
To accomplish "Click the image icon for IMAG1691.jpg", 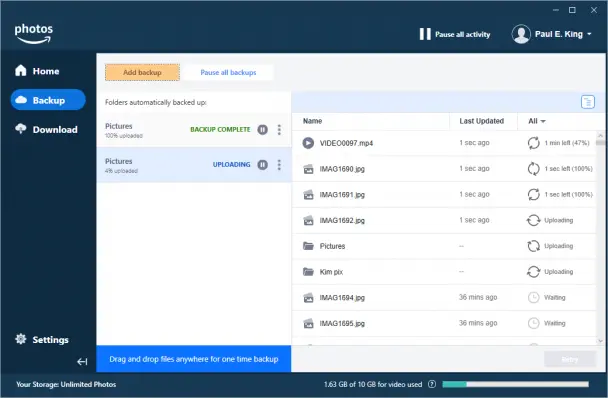I will point(308,195).
